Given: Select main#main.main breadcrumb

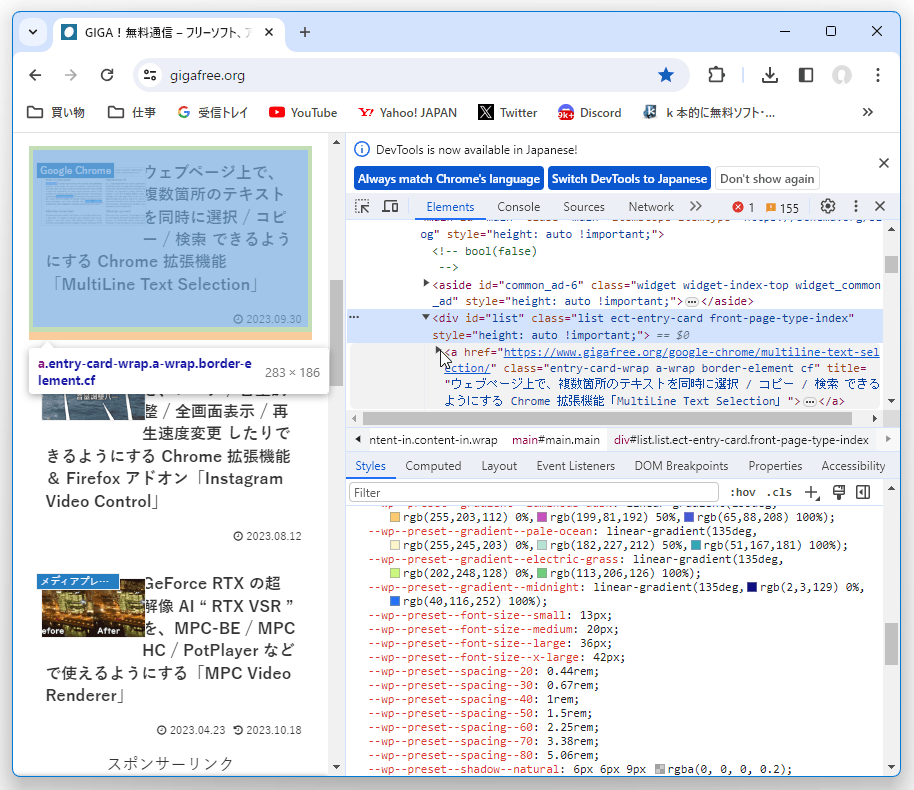Looking at the screenshot, I should (556, 440).
